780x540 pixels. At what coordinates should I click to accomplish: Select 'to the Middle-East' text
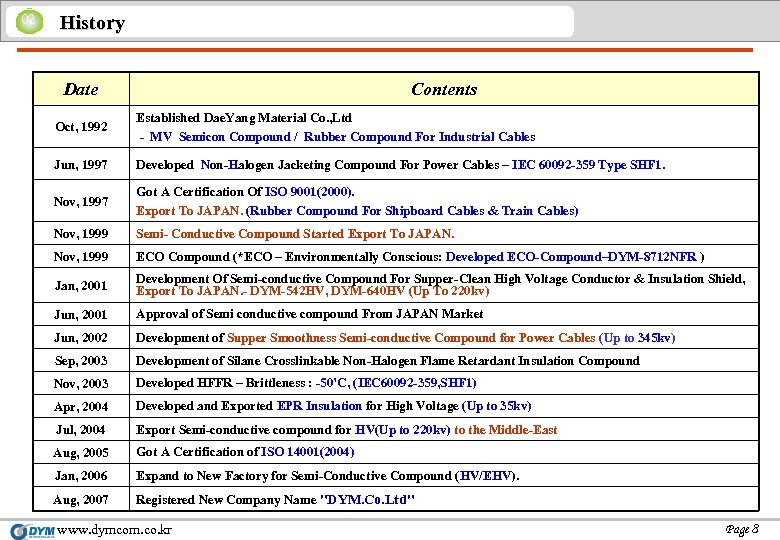(x=506, y=430)
